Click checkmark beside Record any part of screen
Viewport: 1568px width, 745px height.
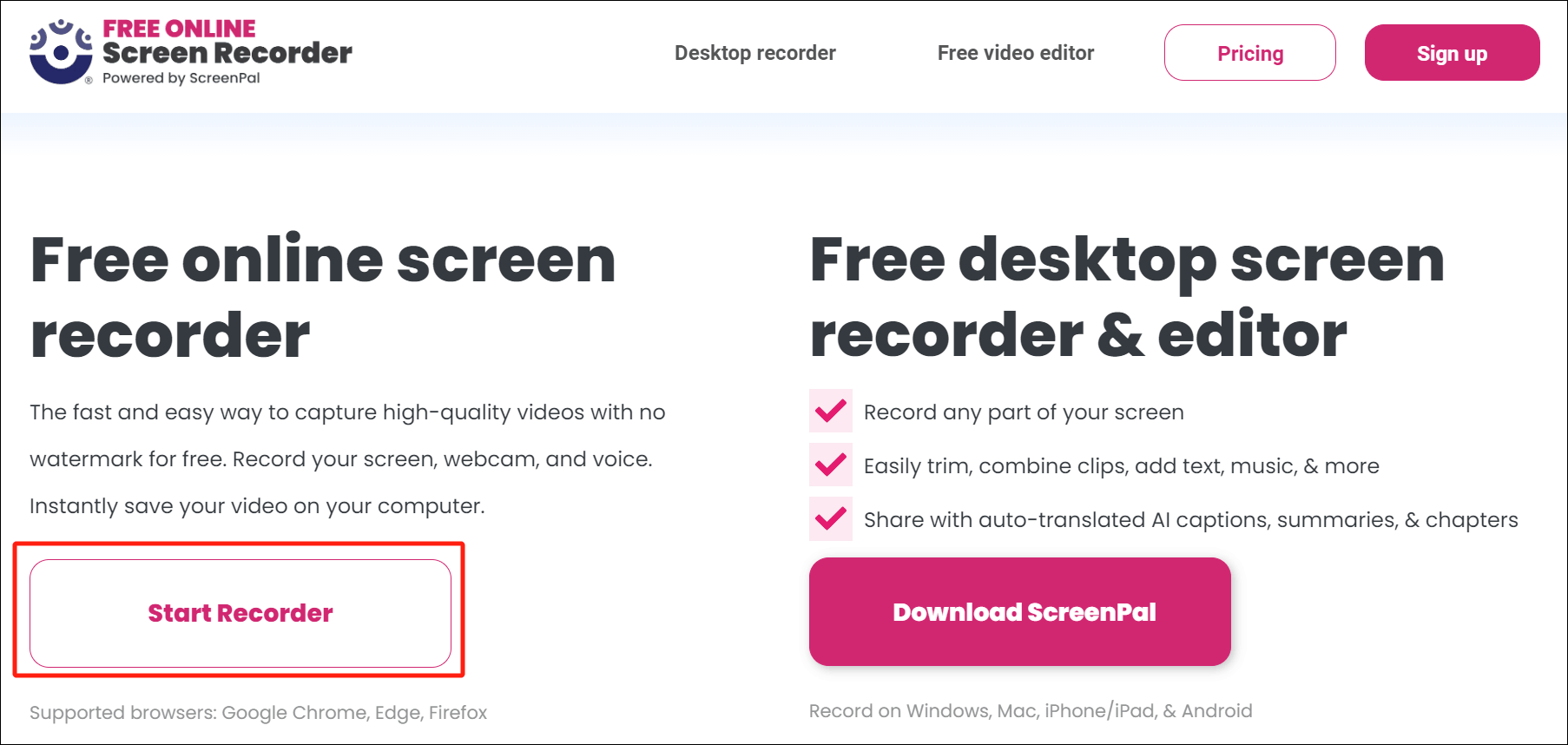[x=831, y=411]
